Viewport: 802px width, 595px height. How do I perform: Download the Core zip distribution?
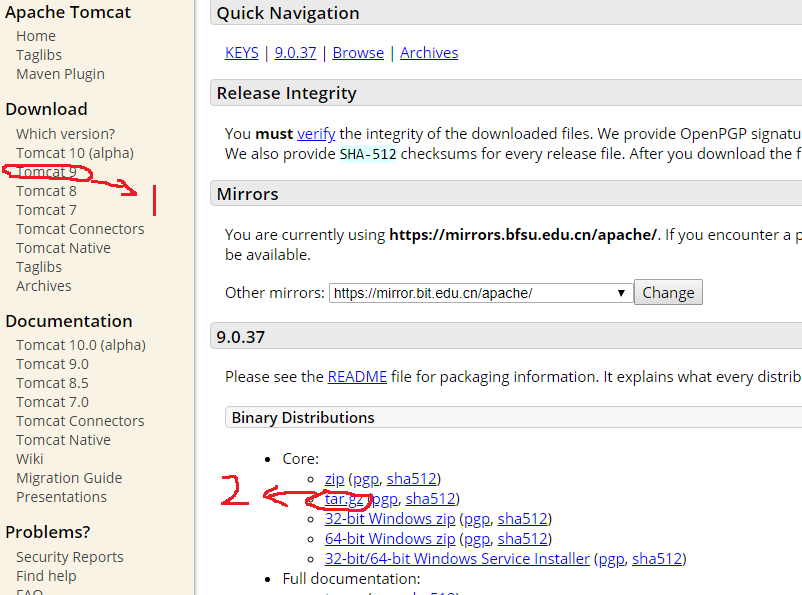(x=335, y=479)
